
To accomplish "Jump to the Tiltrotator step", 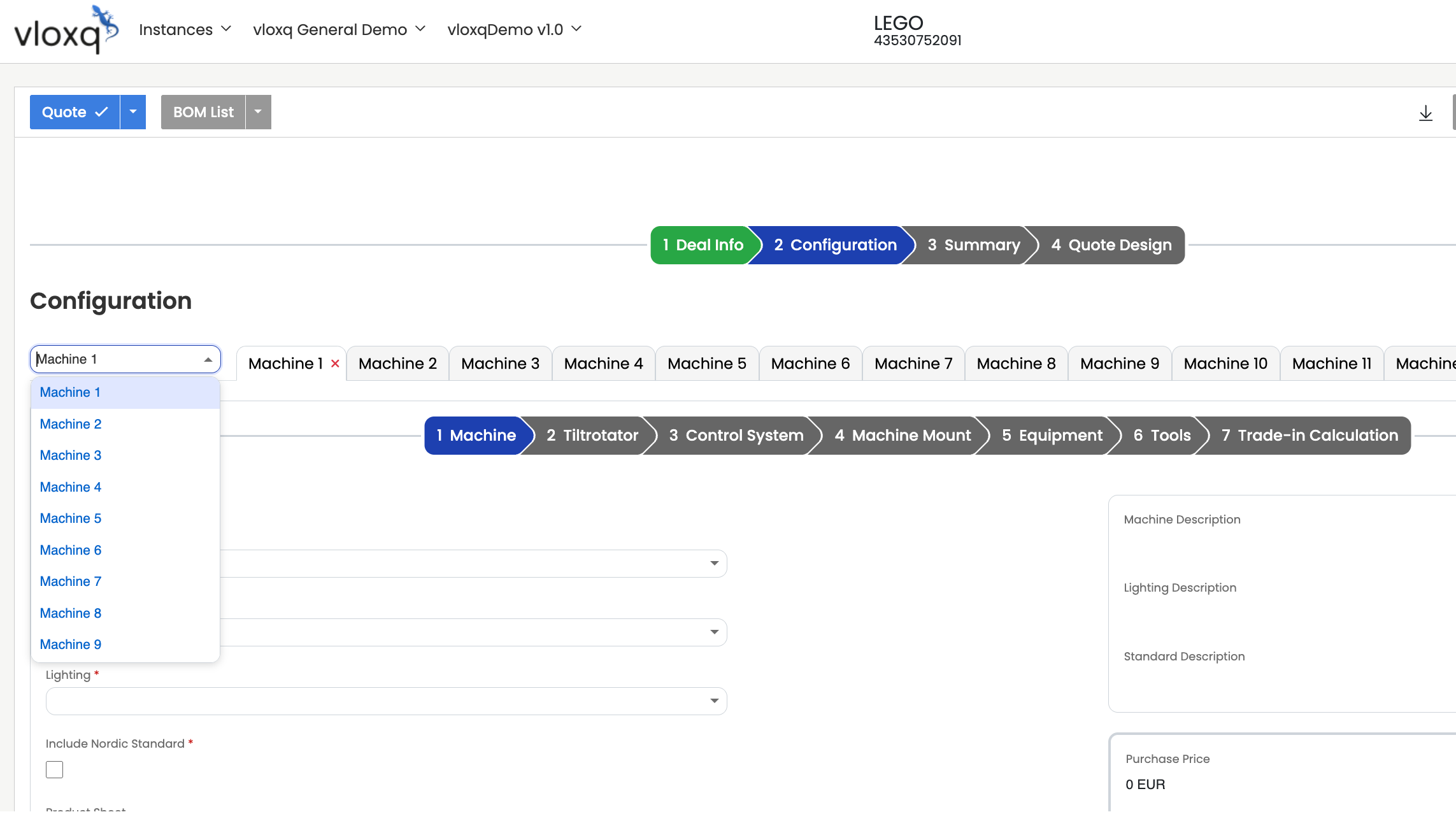I will point(592,436).
